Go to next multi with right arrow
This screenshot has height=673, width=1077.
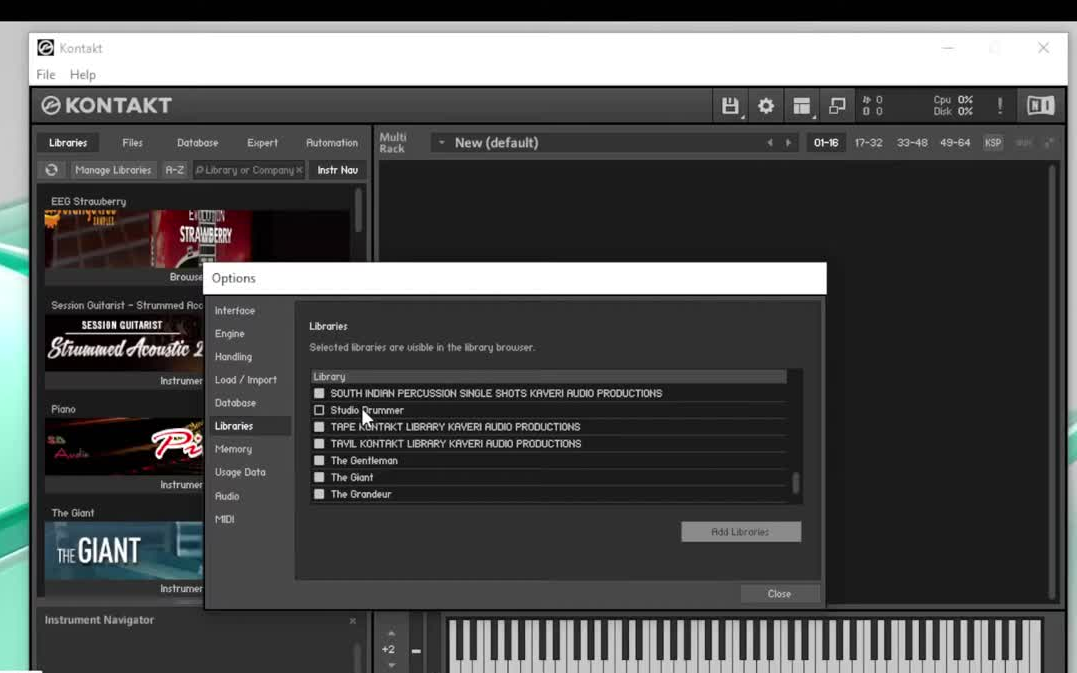(789, 143)
